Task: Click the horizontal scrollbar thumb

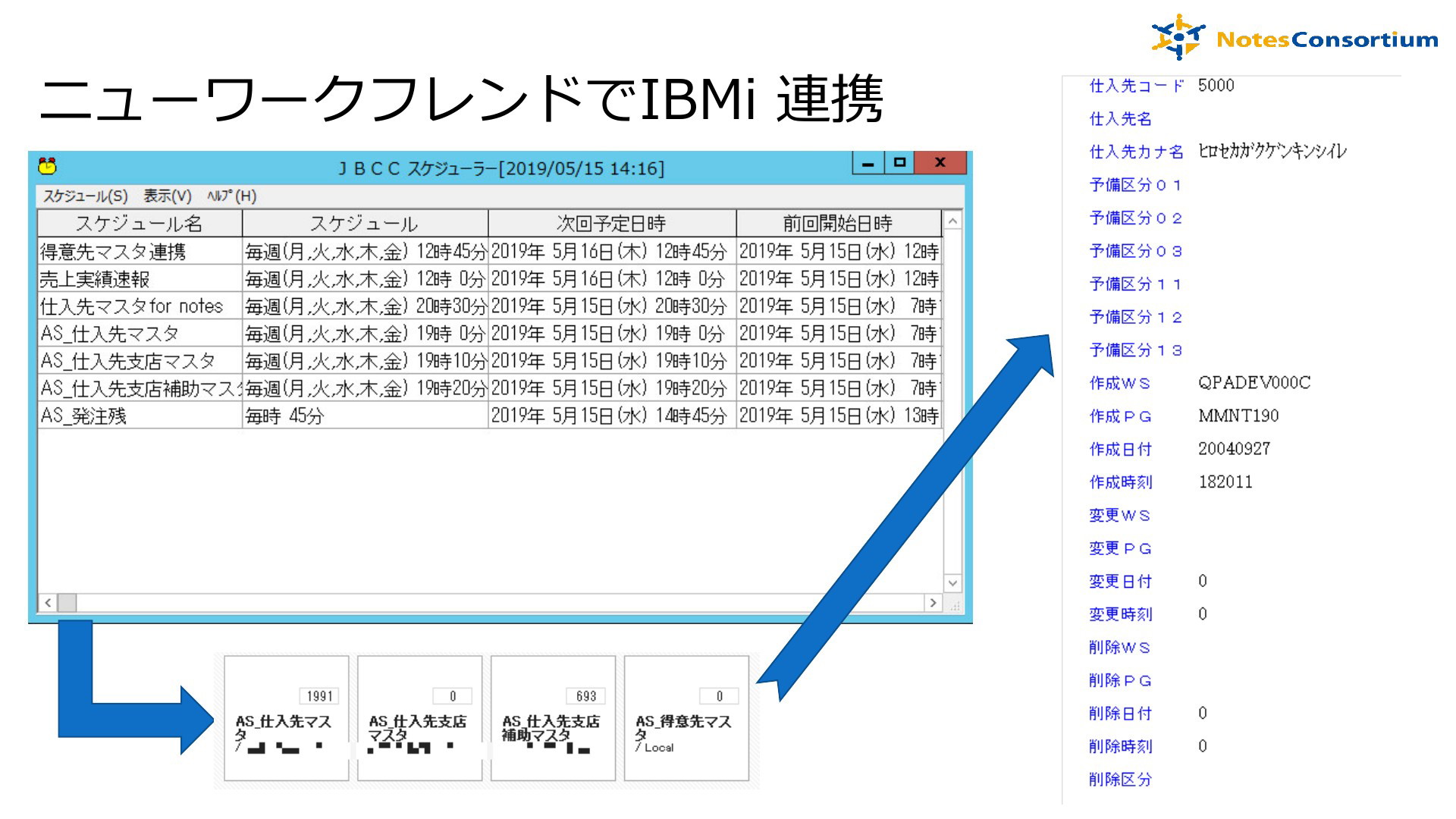Action: click(x=67, y=603)
